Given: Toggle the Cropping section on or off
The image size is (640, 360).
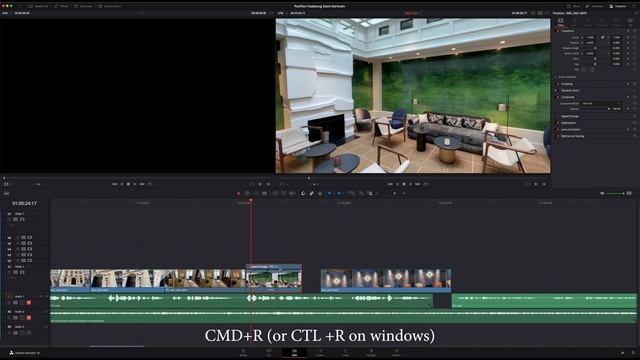Looking at the screenshot, I should tap(558, 84).
